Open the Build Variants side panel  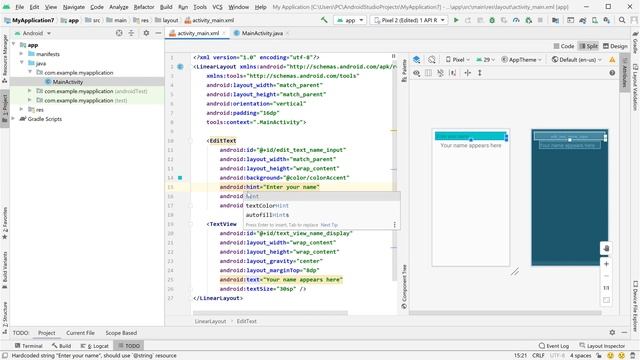point(5,269)
